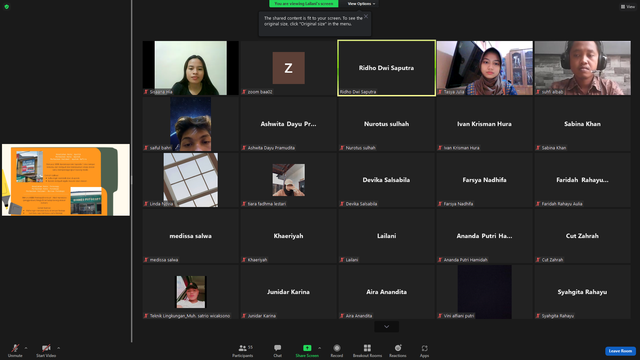
Task: Go to next page of participants
Action: click(387, 327)
